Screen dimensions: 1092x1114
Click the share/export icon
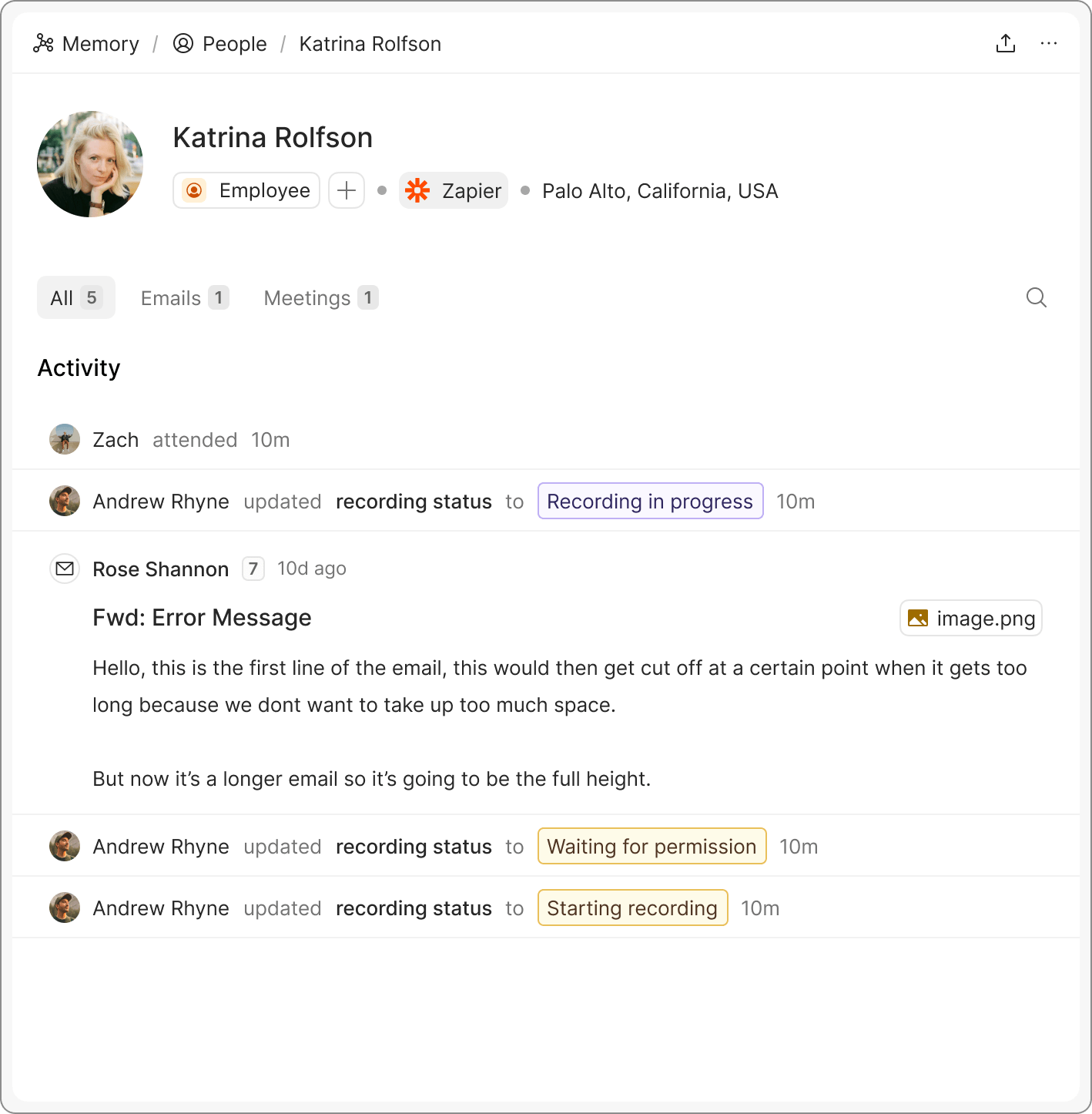pyautogui.click(x=1005, y=44)
